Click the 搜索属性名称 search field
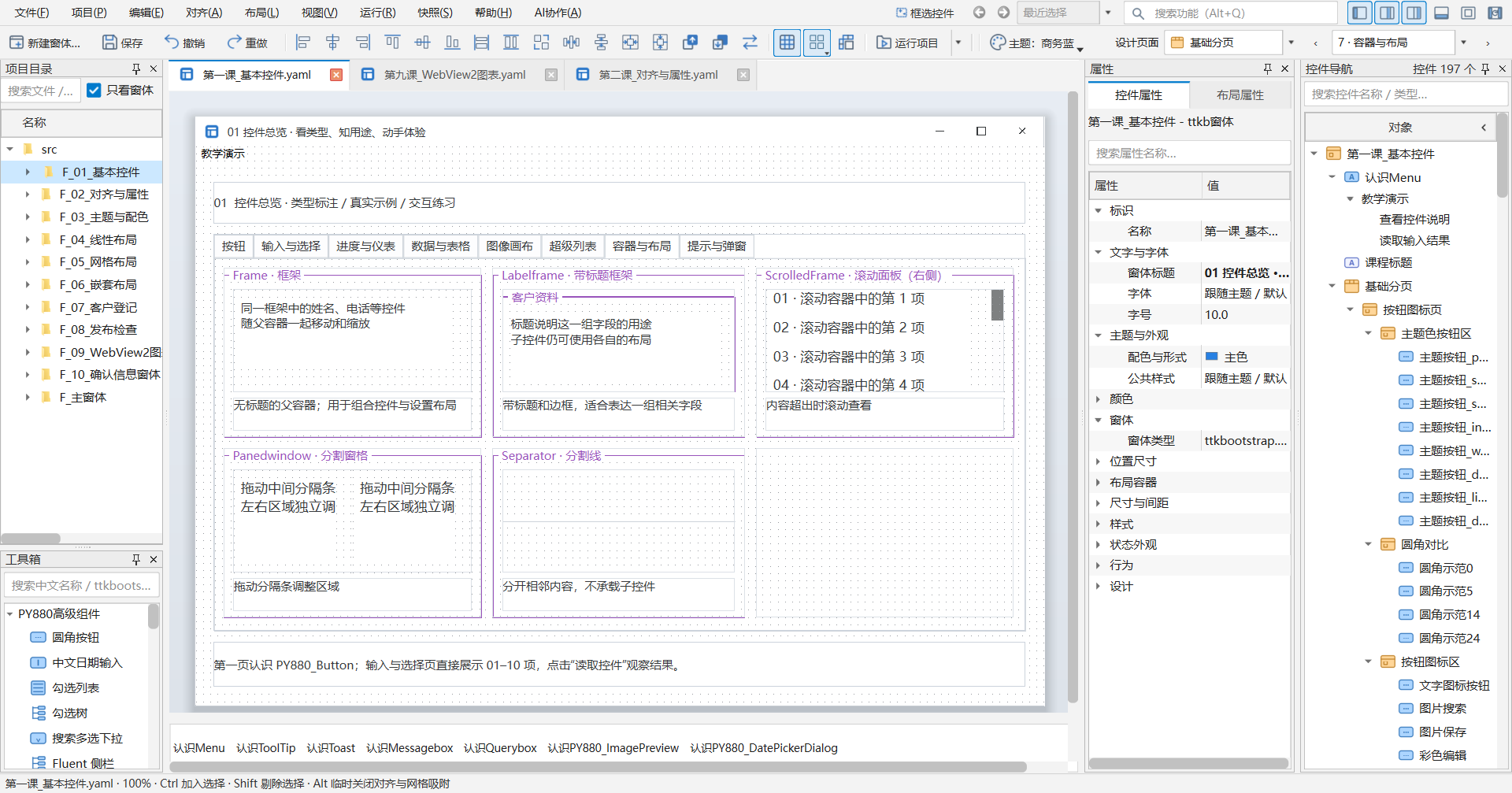 [x=1189, y=154]
